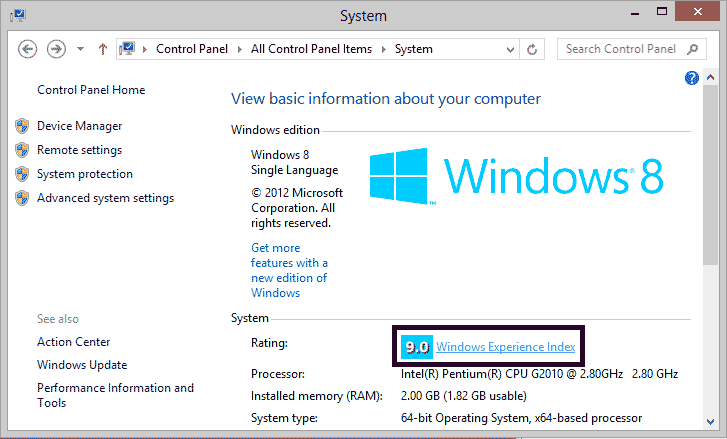Select Control Panel in the breadcrumb
Image resolution: width=727 pixels, height=439 pixels.
(192, 49)
